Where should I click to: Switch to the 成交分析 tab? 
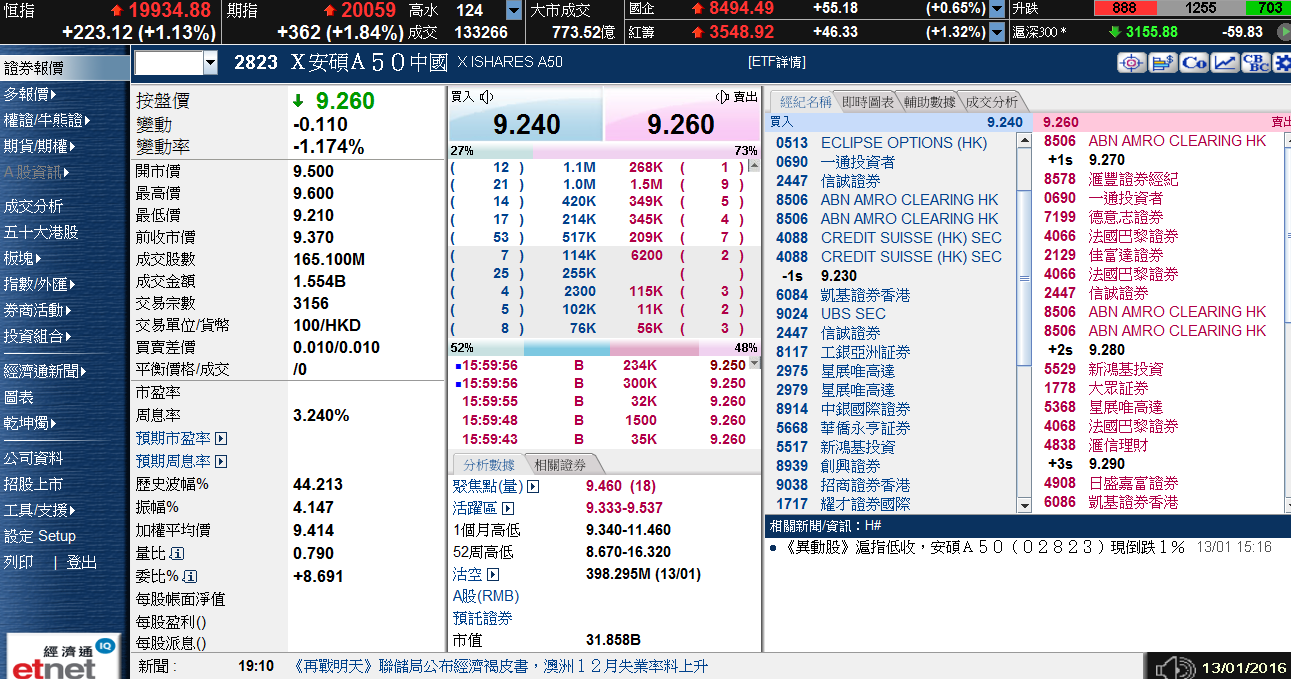(x=991, y=102)
